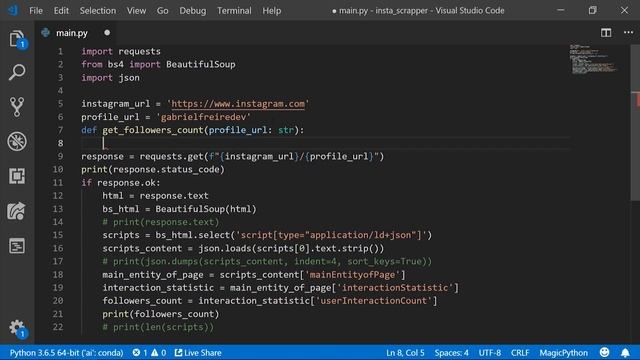The width and height of the screenshot is (640, 360).
Task: Select Python 3.6.5 interpreter in status bar
Action: [x=67, y=352]
